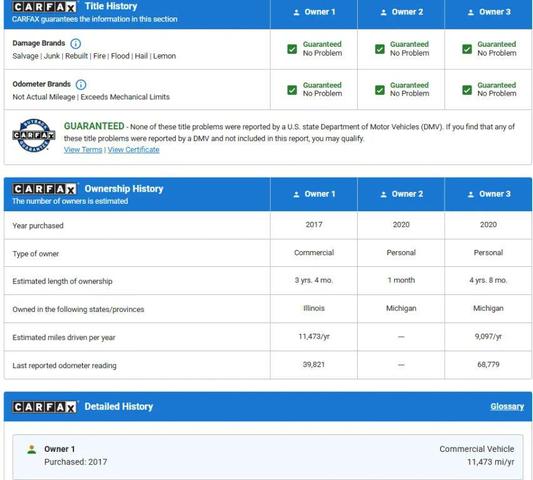
Task: Click Commercial Vehicle text in Detailed History
Action: pos(477,449)
